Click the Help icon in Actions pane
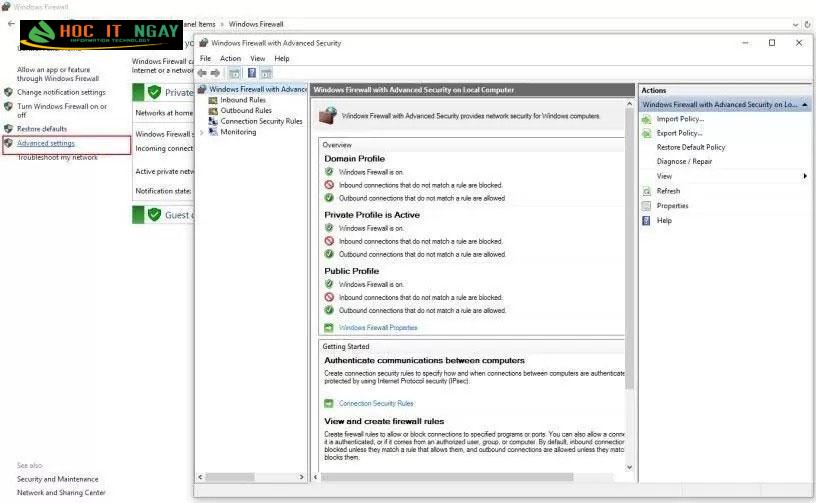This screenshot has height=503, width=816. (x=646, y=221)
